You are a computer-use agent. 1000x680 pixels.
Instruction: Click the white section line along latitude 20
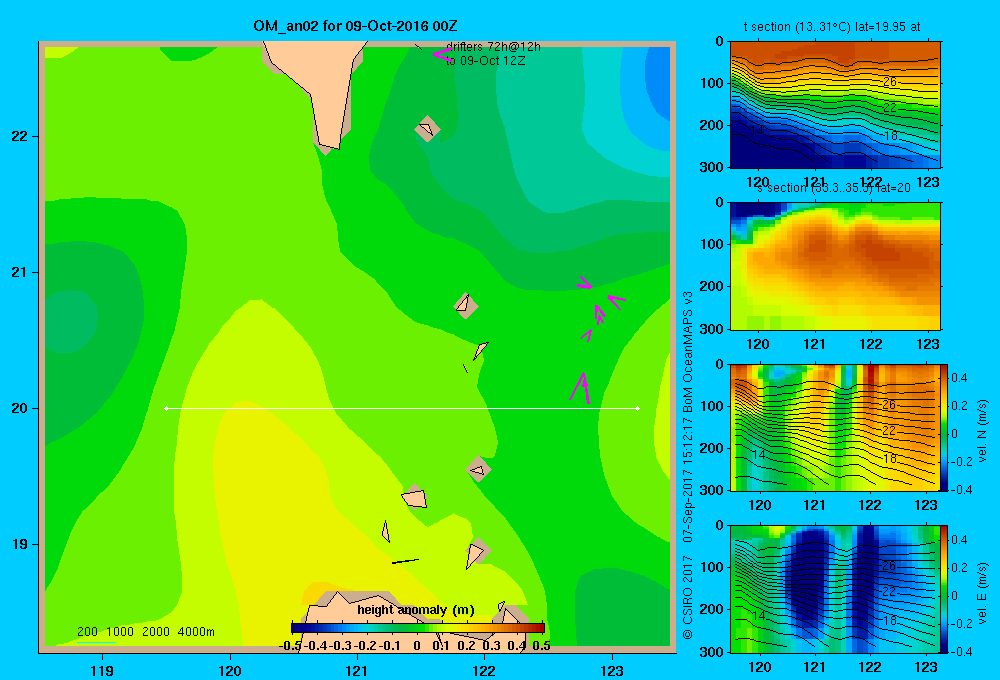coord(402,408)
